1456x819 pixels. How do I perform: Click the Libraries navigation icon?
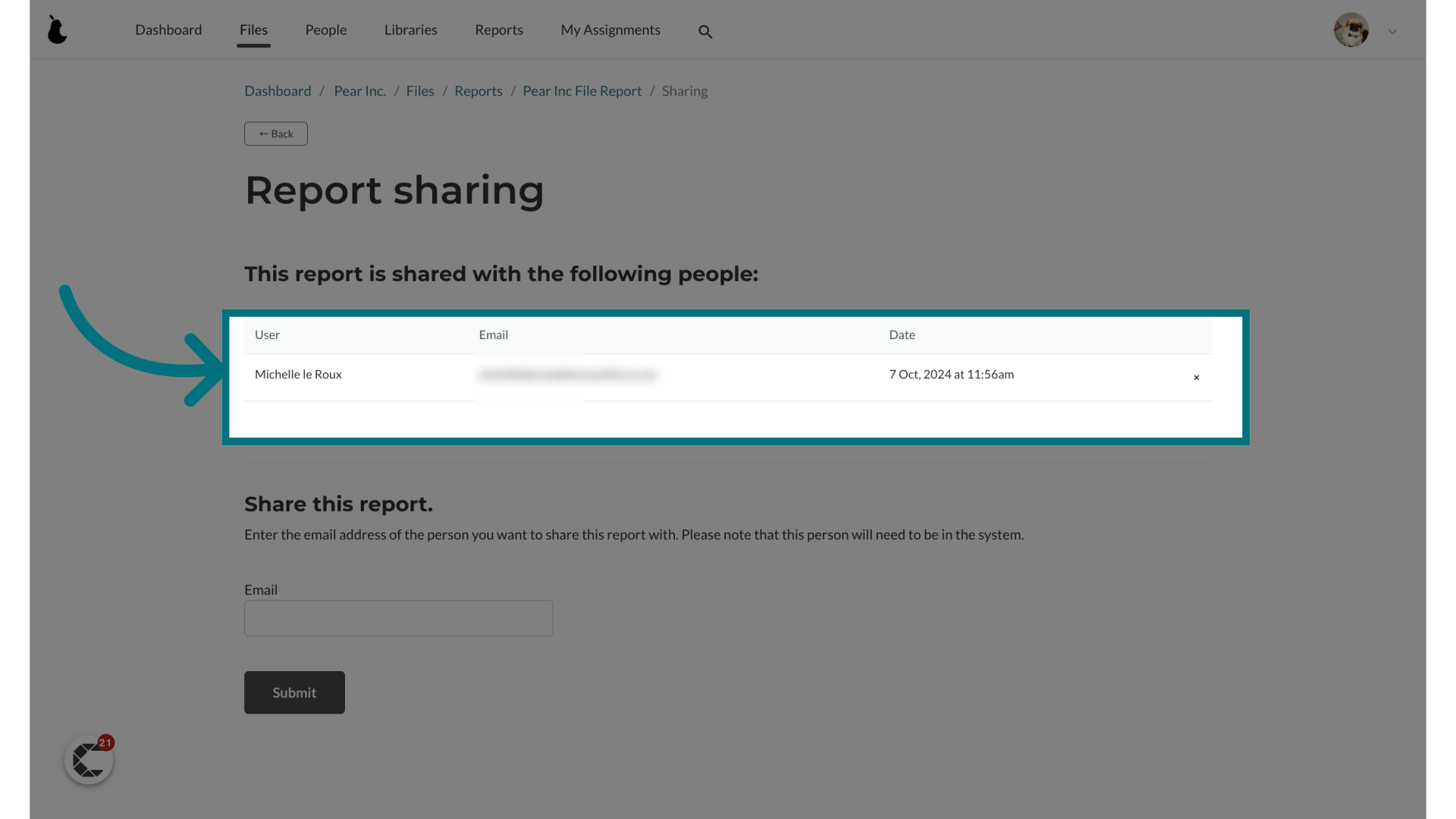point(411,29)
